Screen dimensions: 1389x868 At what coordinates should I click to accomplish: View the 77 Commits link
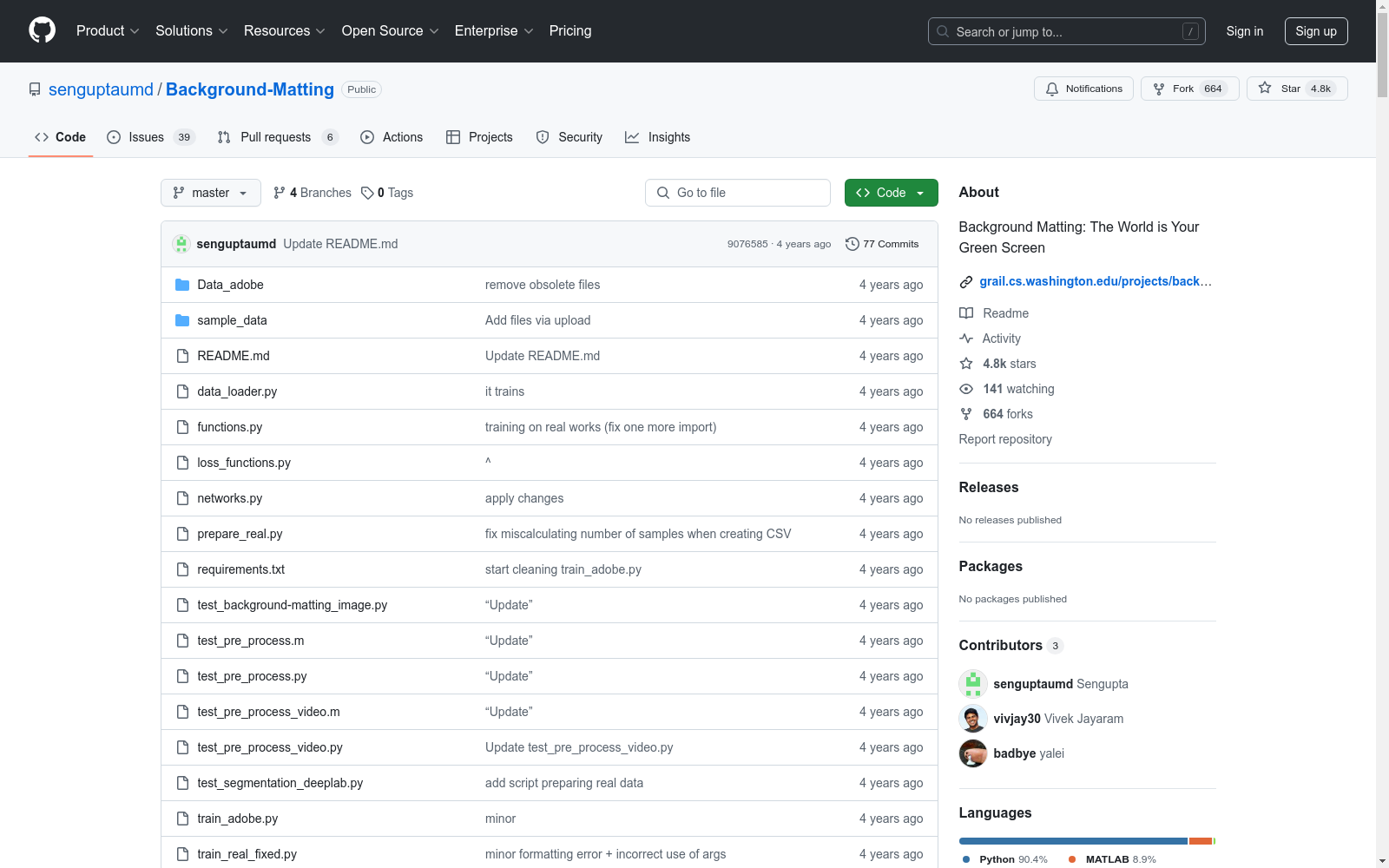[882, 244]
